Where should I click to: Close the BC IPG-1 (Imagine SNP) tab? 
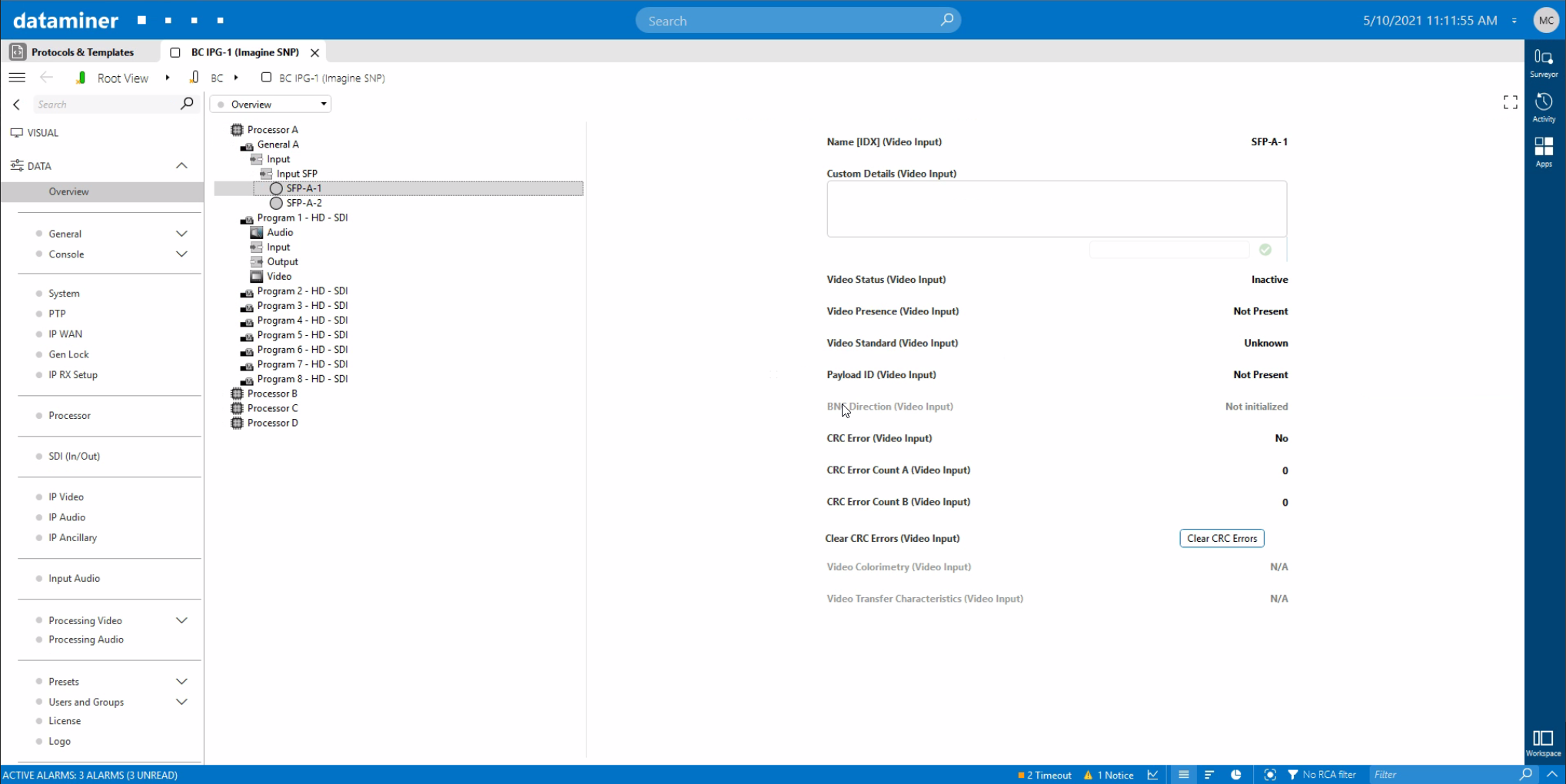tap(314, 52)
